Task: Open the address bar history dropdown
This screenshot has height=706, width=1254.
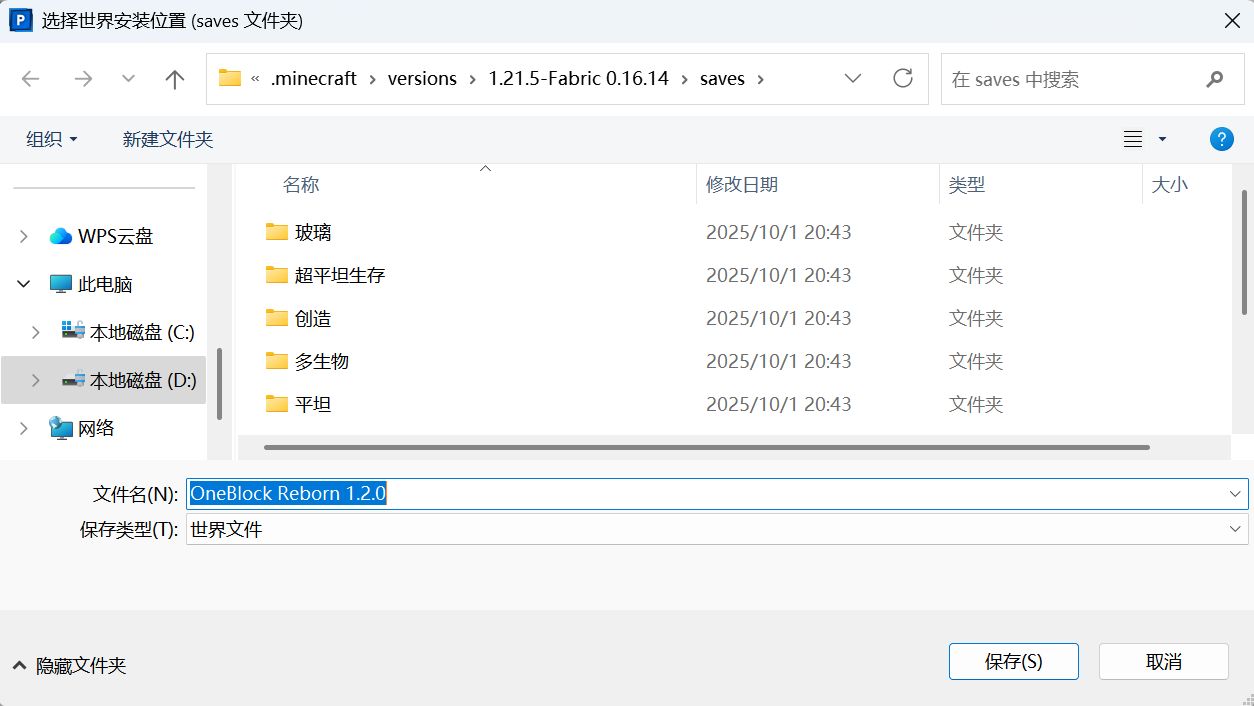Action: [853, 78]
